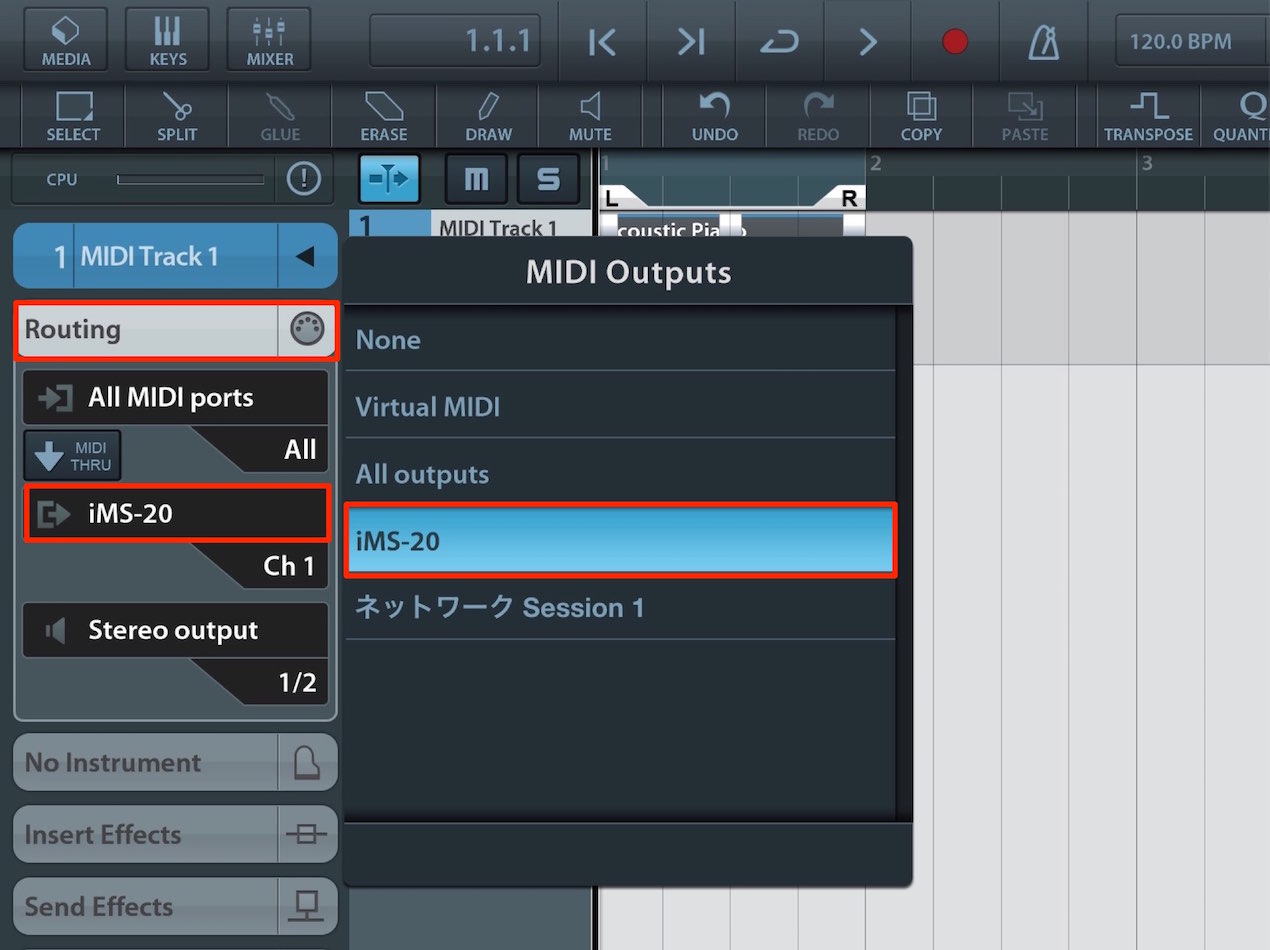Choose the DRAW pencil tool
The height and width of the screenshot is (950, 1270).
tap(488, 116)
